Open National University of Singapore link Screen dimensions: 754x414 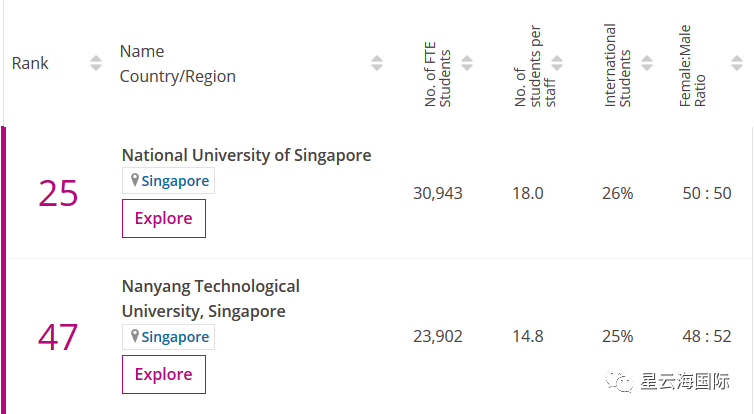pos(246,155)
